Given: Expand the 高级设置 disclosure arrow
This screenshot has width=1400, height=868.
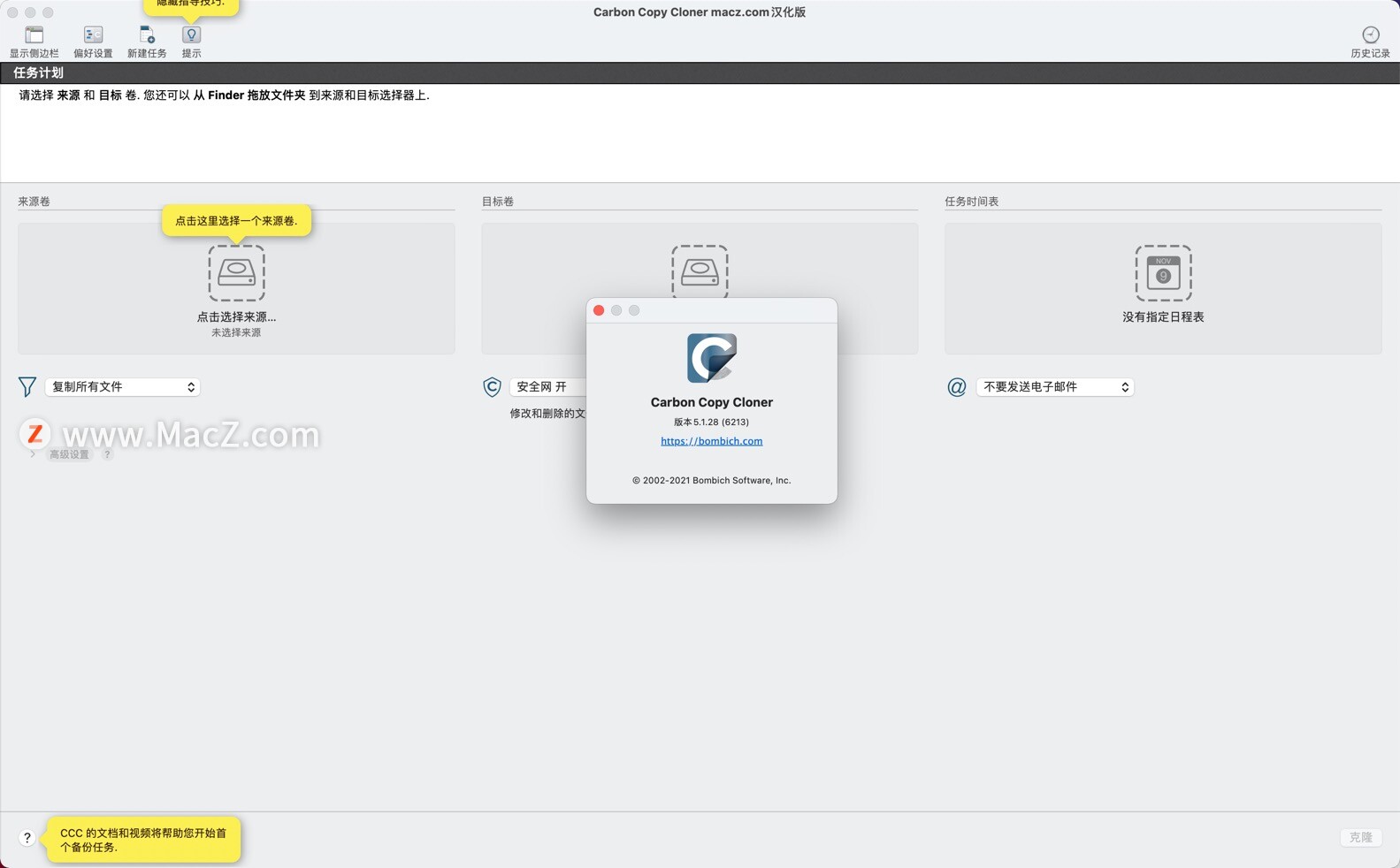Looking at the screenshot, I should pos(33,454).
